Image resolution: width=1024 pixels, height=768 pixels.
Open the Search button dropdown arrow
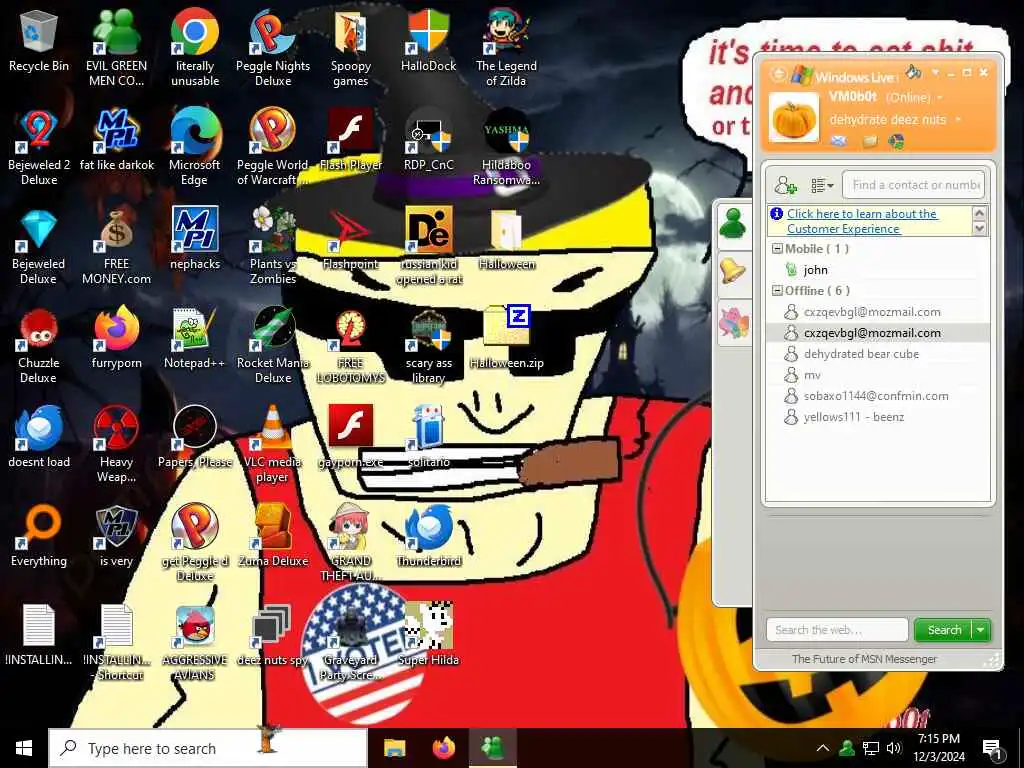pos(981,630)
